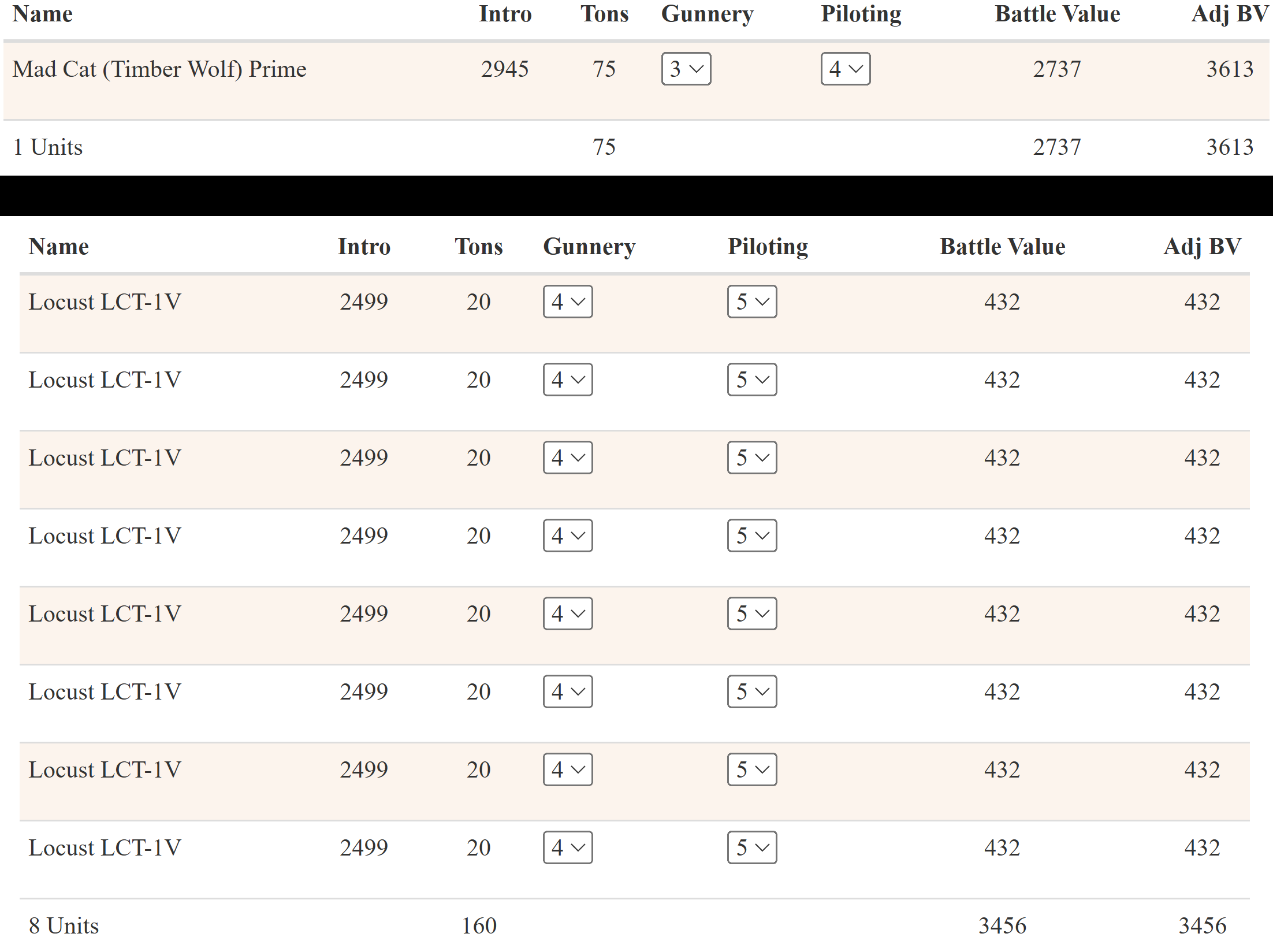Image resolution: width=1273 pixels, height=952 pixels.
Task: Open Gunnery dropdown in last Locust row
Action: pos(568,847)
